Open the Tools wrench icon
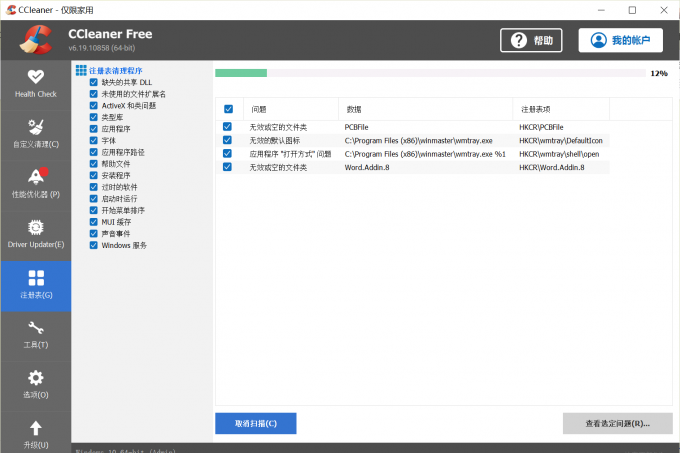 pyautogui.click(x=36, y=328)
